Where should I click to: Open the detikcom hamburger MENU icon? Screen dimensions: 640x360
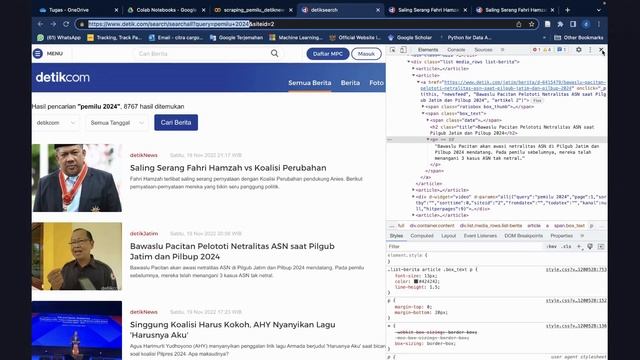click(38, 53)
